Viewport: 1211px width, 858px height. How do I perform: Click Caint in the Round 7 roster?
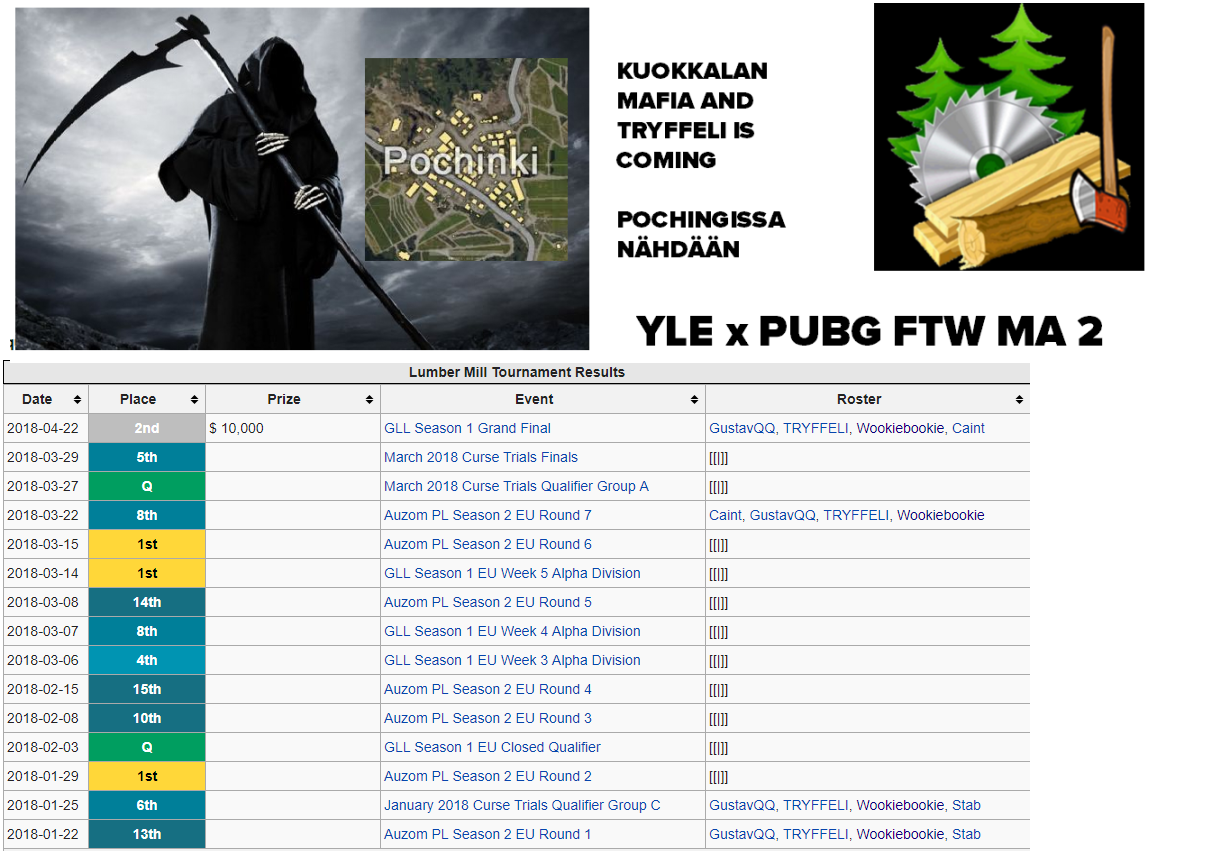point(724,515)
